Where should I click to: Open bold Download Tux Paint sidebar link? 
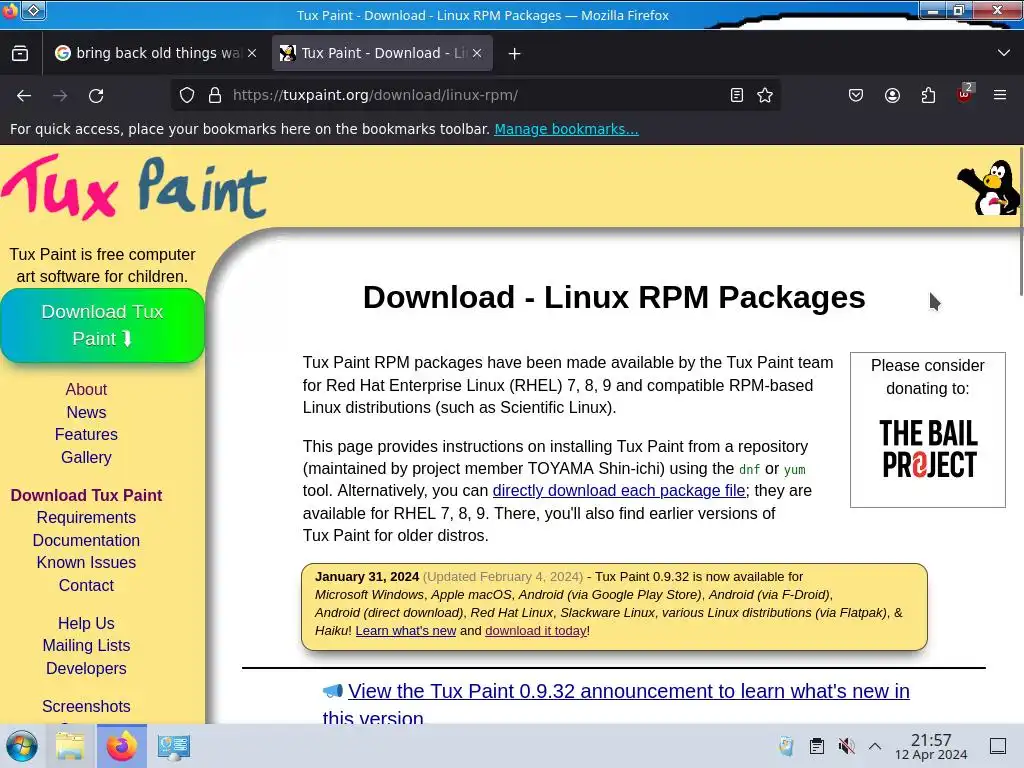pos(86,495)
